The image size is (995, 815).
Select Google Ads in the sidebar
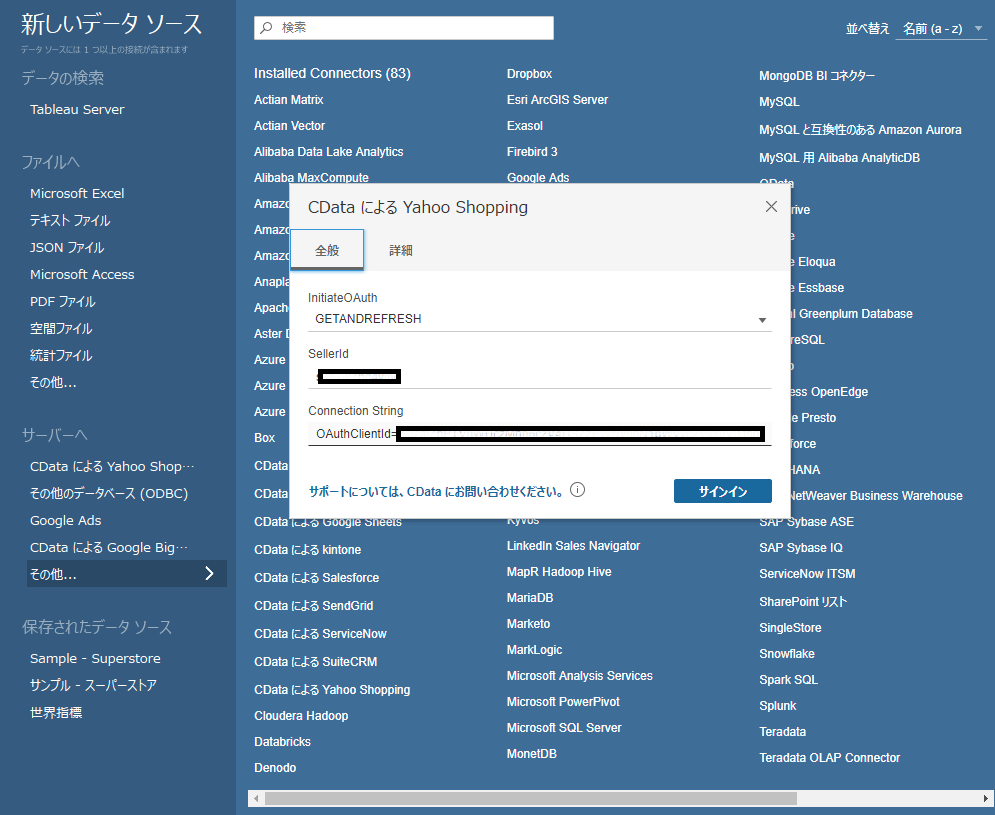tap(65, 520)
